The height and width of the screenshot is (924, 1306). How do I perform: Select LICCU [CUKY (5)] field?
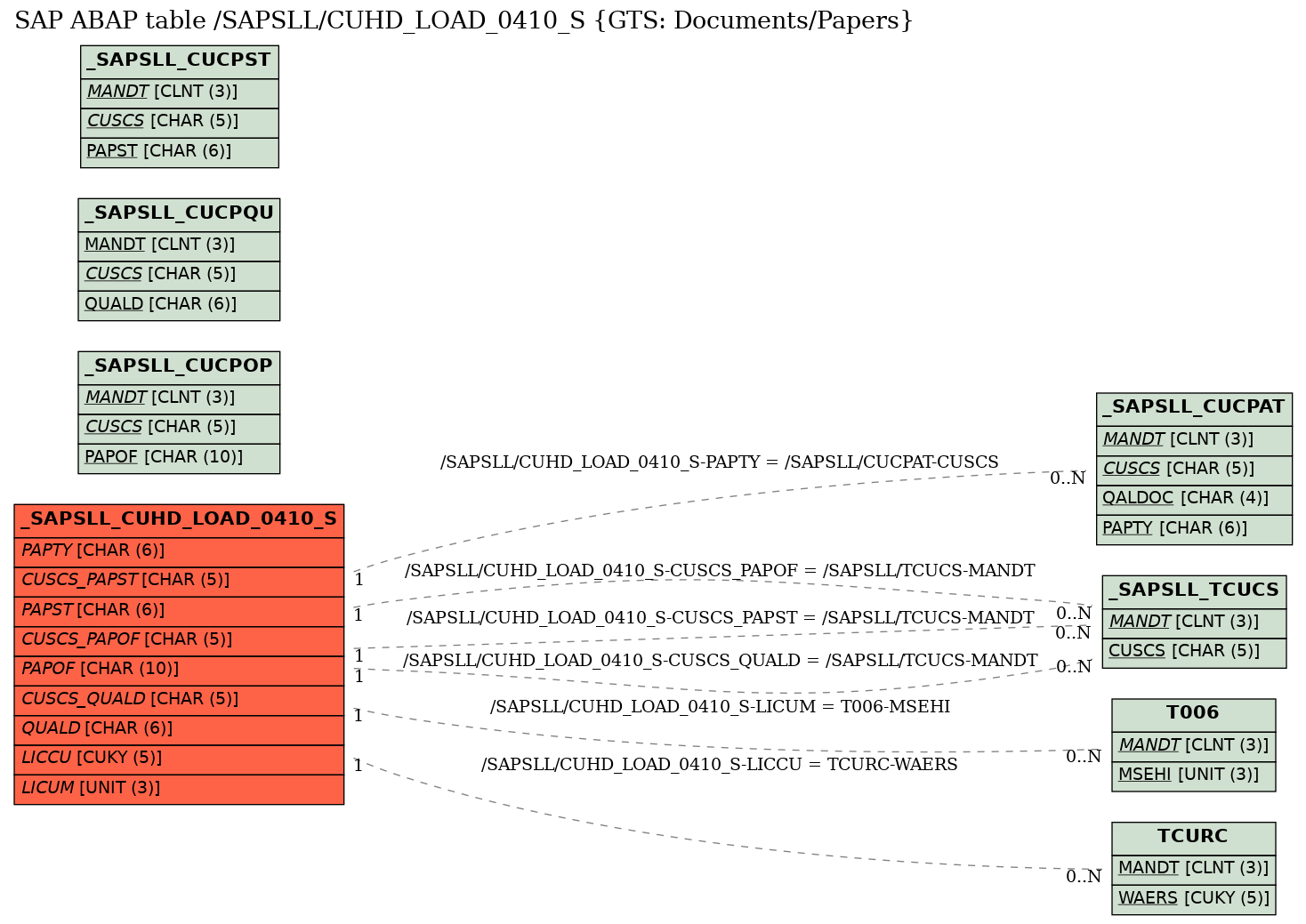(x=179, y=759)
